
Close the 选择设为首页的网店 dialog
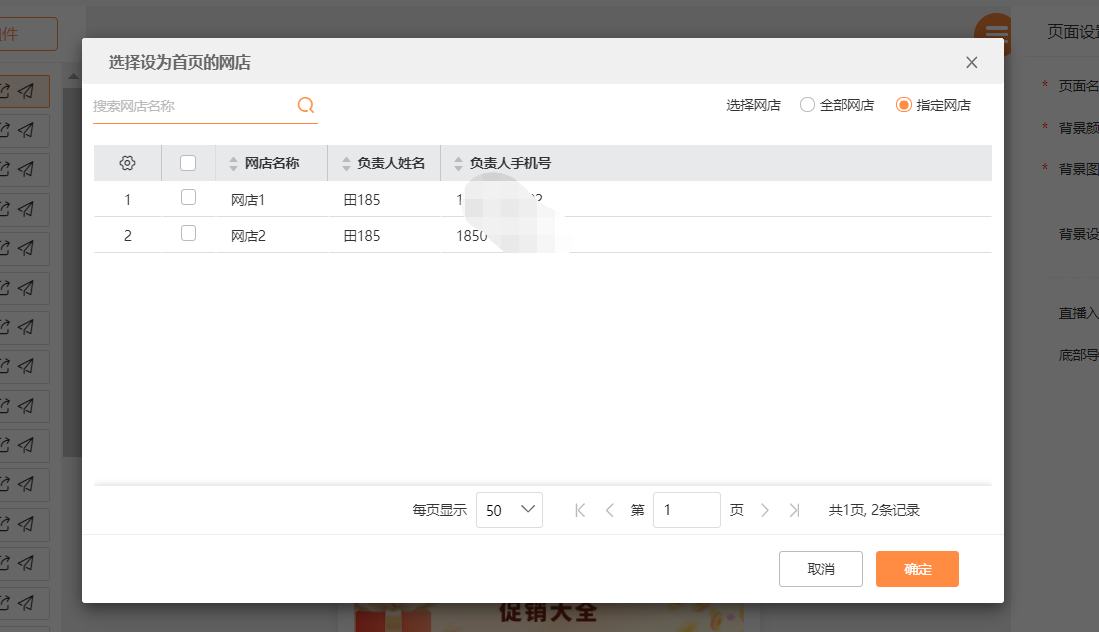click(971, 62)
